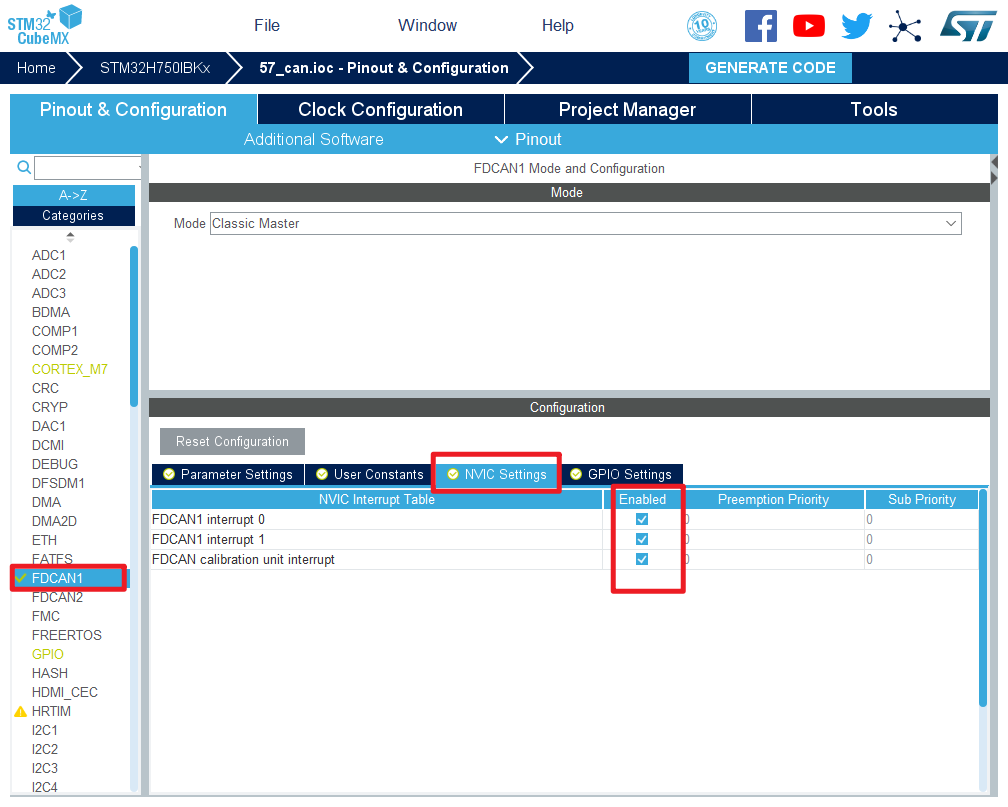Screen dimensions: 1008x807
Task: Click the ST community network icon
Action: [905, 26]
